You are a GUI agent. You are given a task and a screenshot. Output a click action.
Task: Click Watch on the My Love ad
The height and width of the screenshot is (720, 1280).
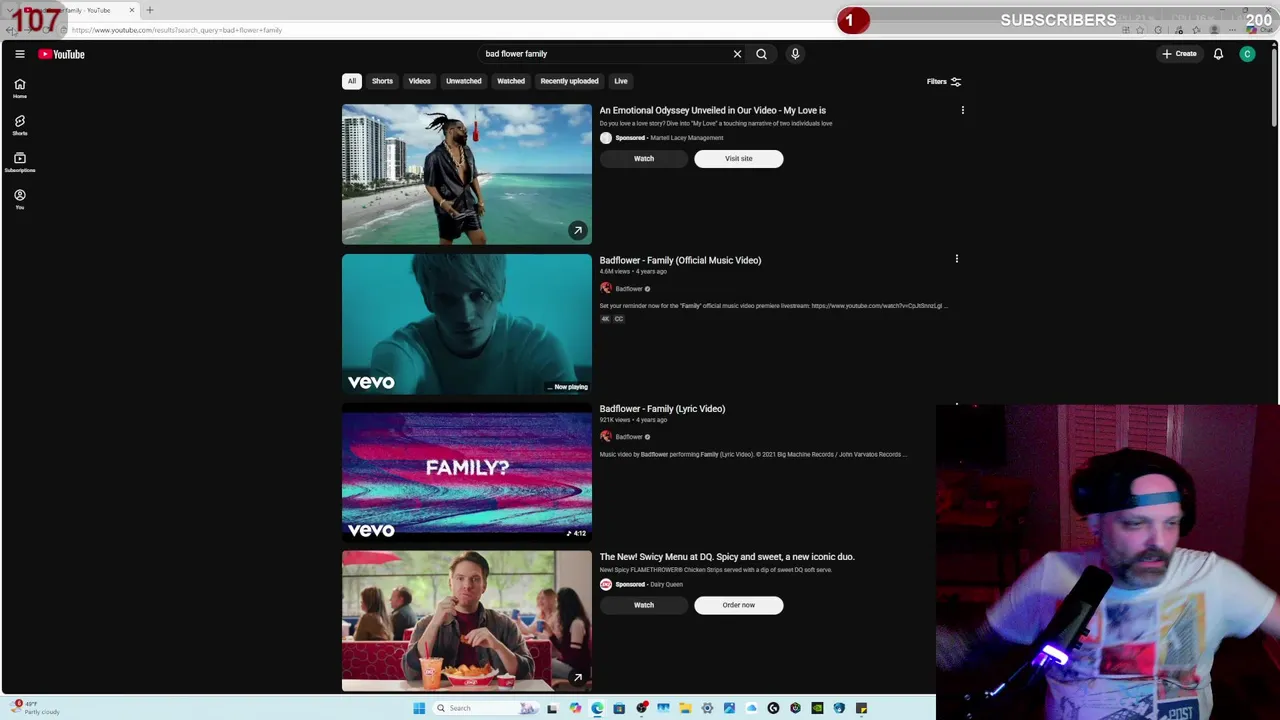pyautogui.click(x=644, y=158)
